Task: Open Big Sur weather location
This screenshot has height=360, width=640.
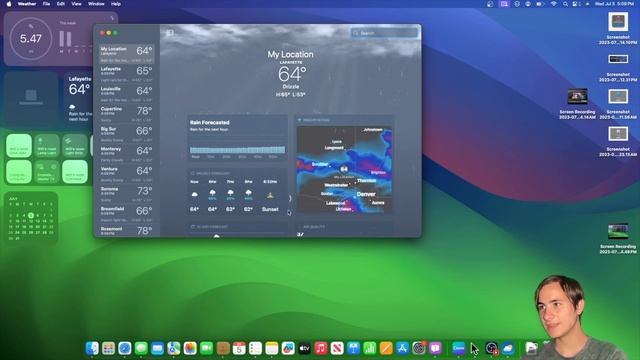Action: tap(127, 133)
